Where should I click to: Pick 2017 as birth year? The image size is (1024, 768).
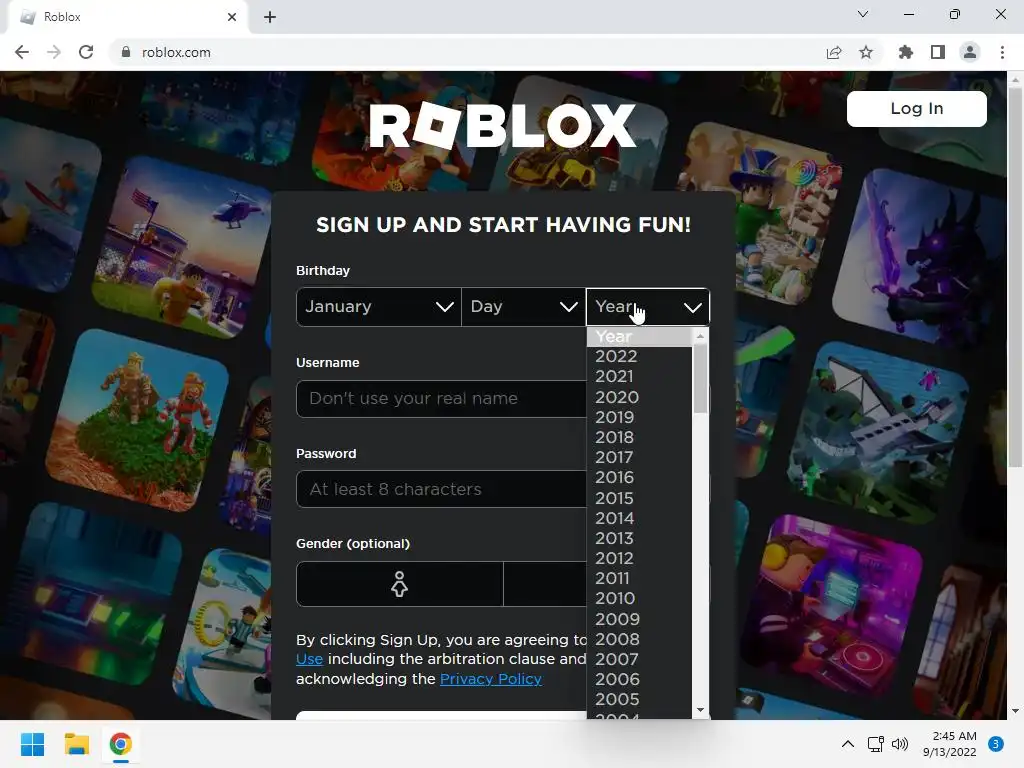639,458
